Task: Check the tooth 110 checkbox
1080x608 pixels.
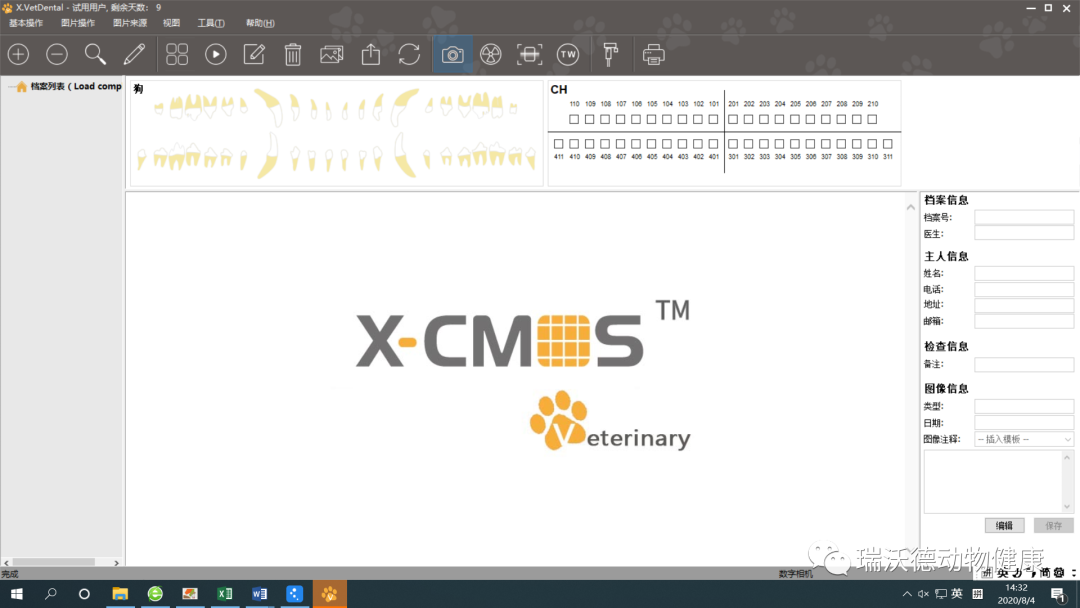Action: pyautogui.click(x=574, y=119)
